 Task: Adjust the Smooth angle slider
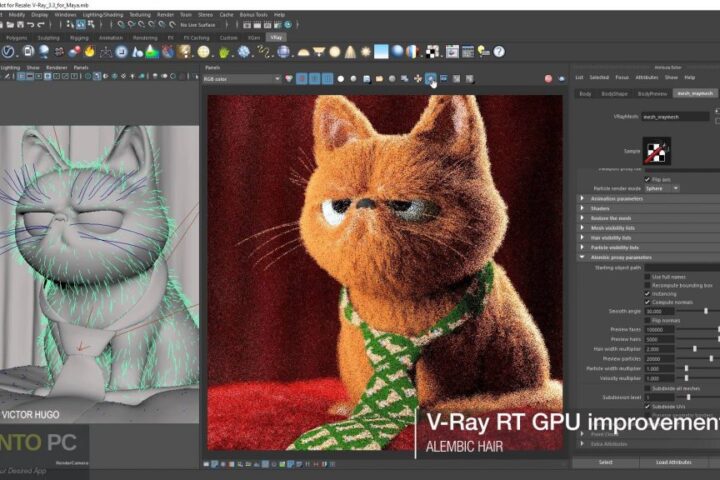click(706, 311)
